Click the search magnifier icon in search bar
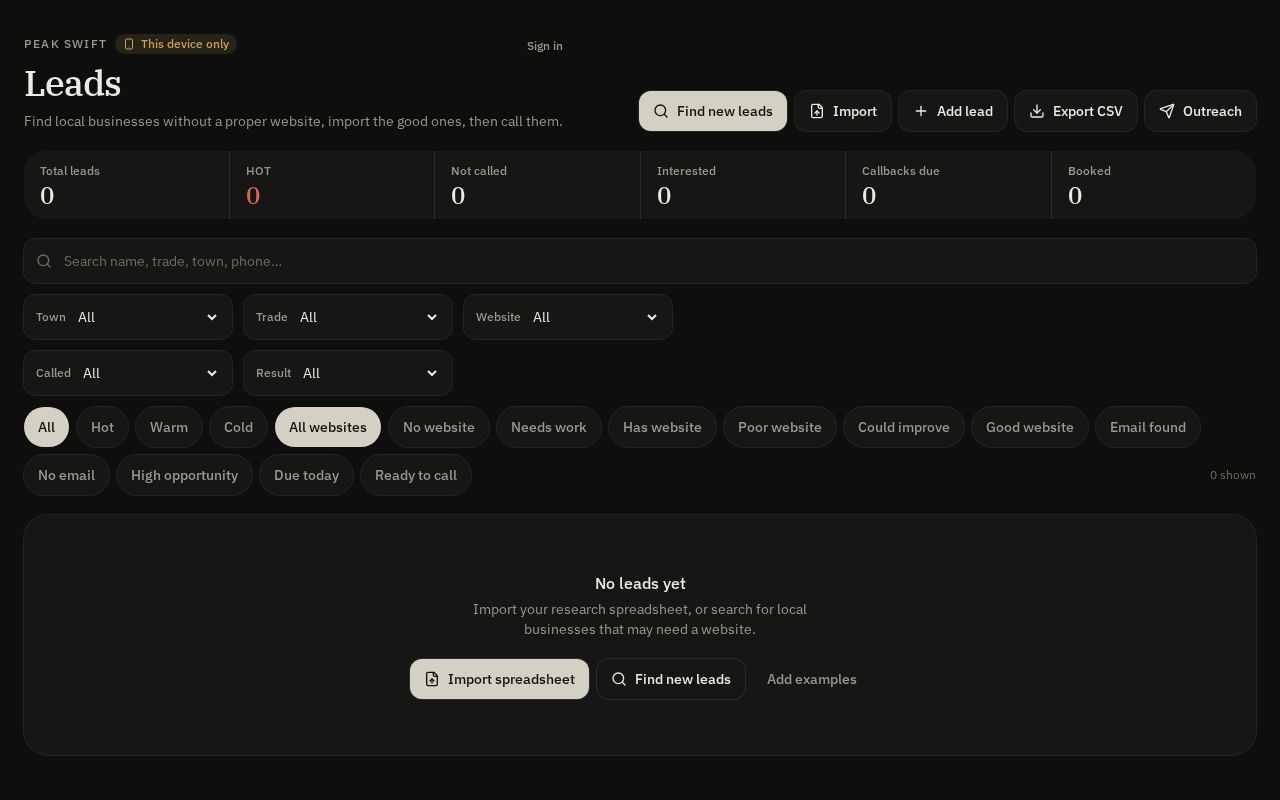1280x800 pixels. click(44, 261)
